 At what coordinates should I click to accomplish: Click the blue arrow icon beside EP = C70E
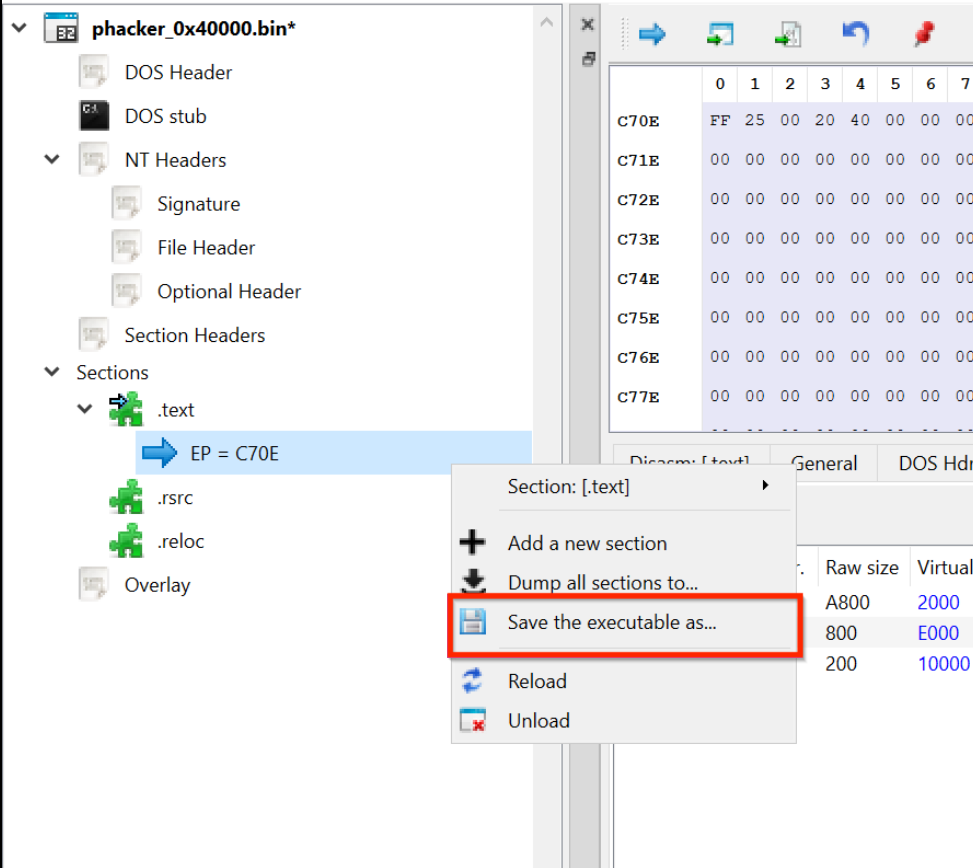point(159,453)
